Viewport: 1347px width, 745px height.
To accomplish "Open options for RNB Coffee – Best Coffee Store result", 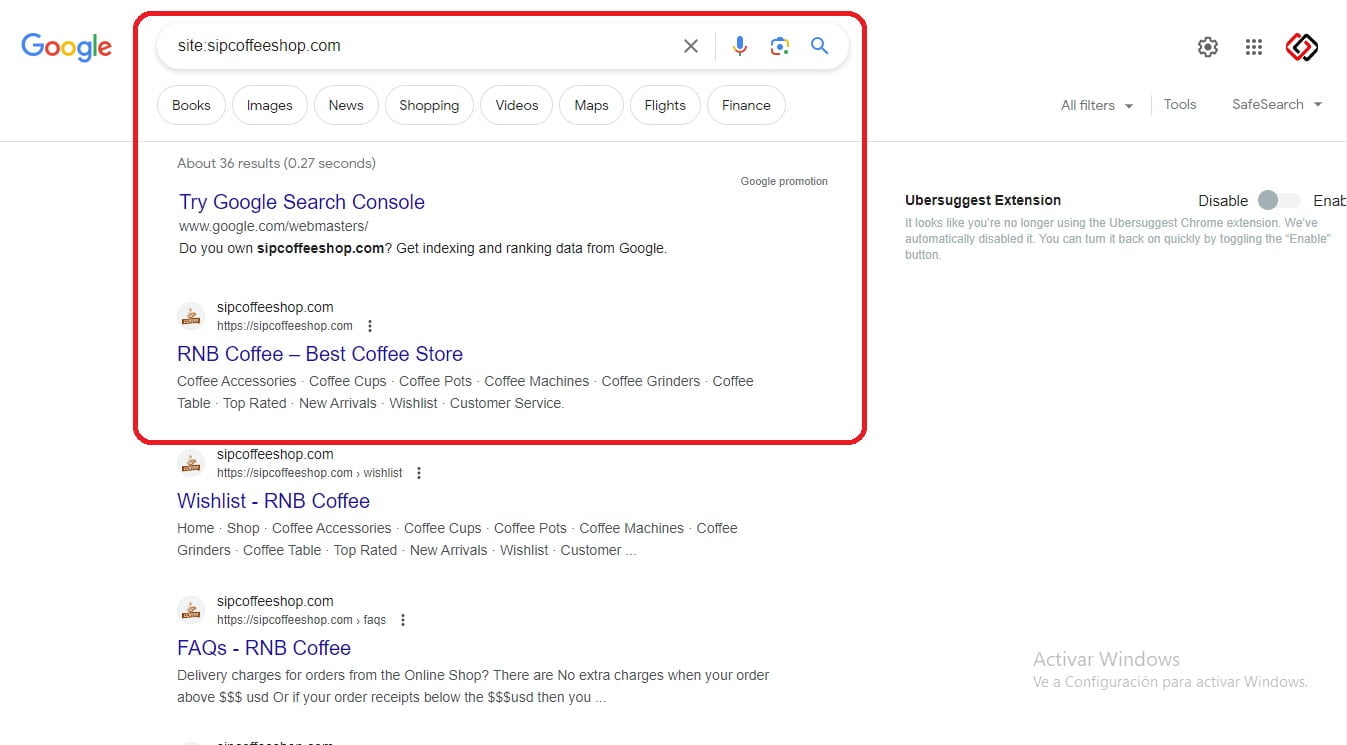I will click(x=370, y=326).
